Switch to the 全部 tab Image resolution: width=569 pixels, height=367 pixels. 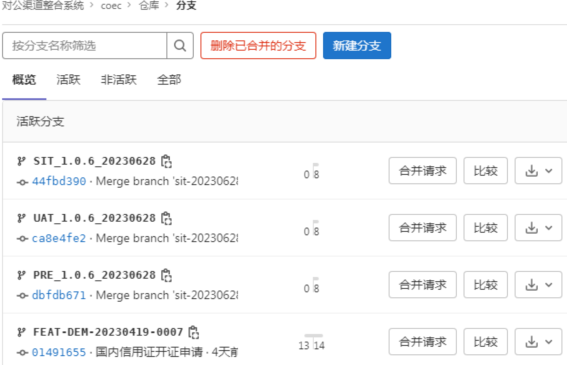[169, 80]
